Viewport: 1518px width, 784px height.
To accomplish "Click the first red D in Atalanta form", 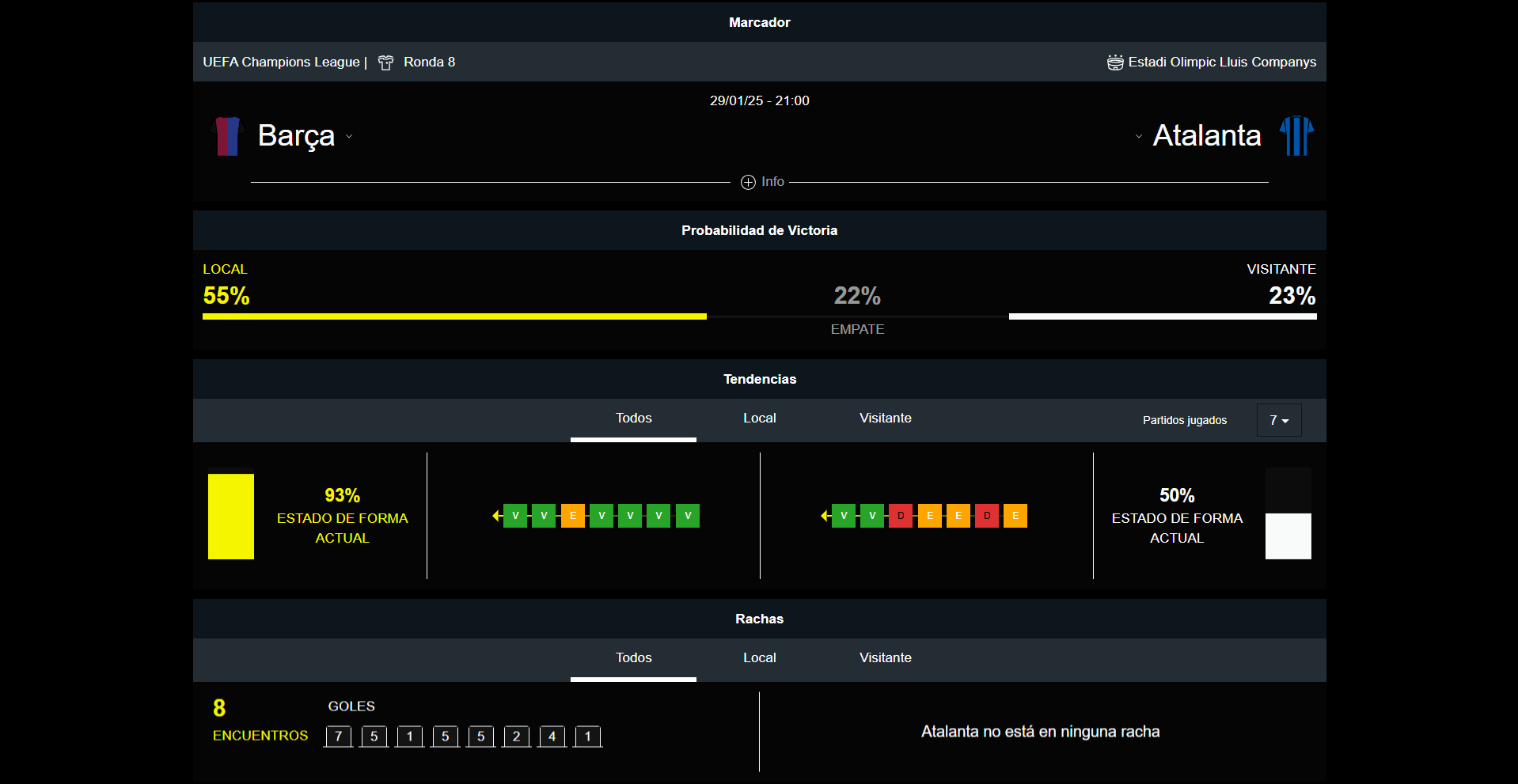I will [x=901, y=516].
